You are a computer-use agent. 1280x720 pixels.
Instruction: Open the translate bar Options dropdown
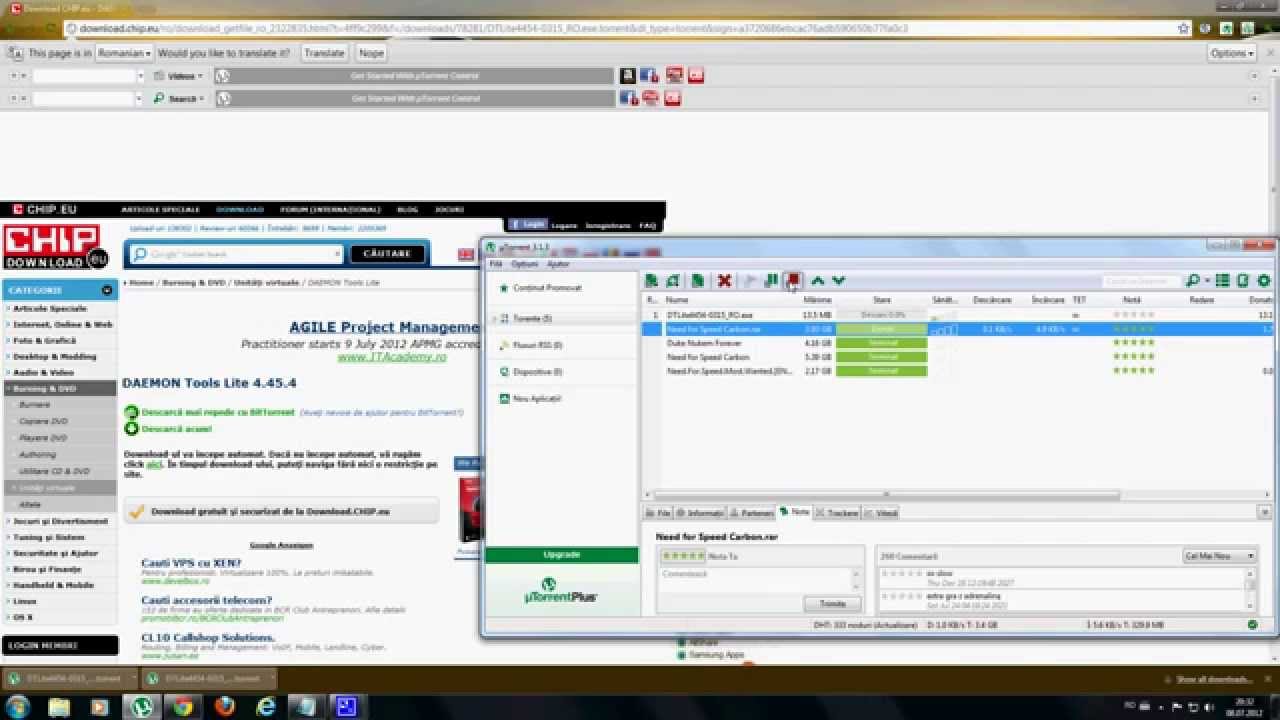(1232, 53)
